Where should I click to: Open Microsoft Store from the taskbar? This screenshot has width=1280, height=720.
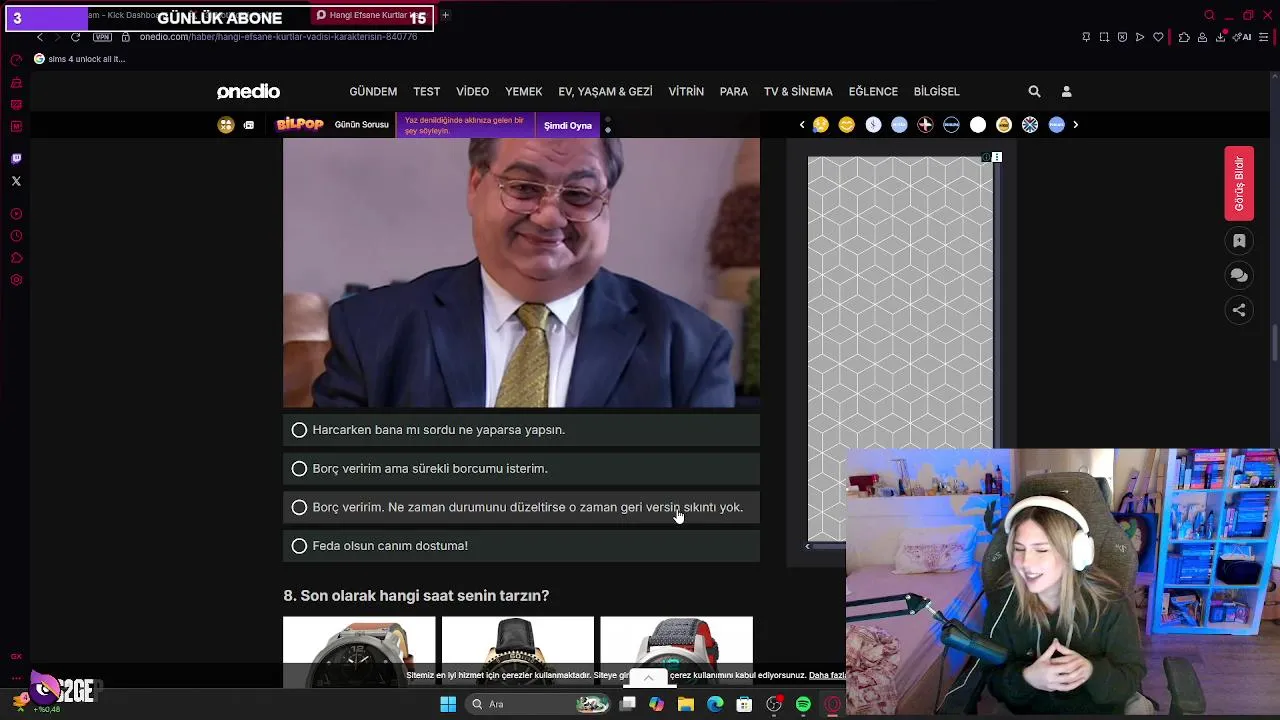744,705
